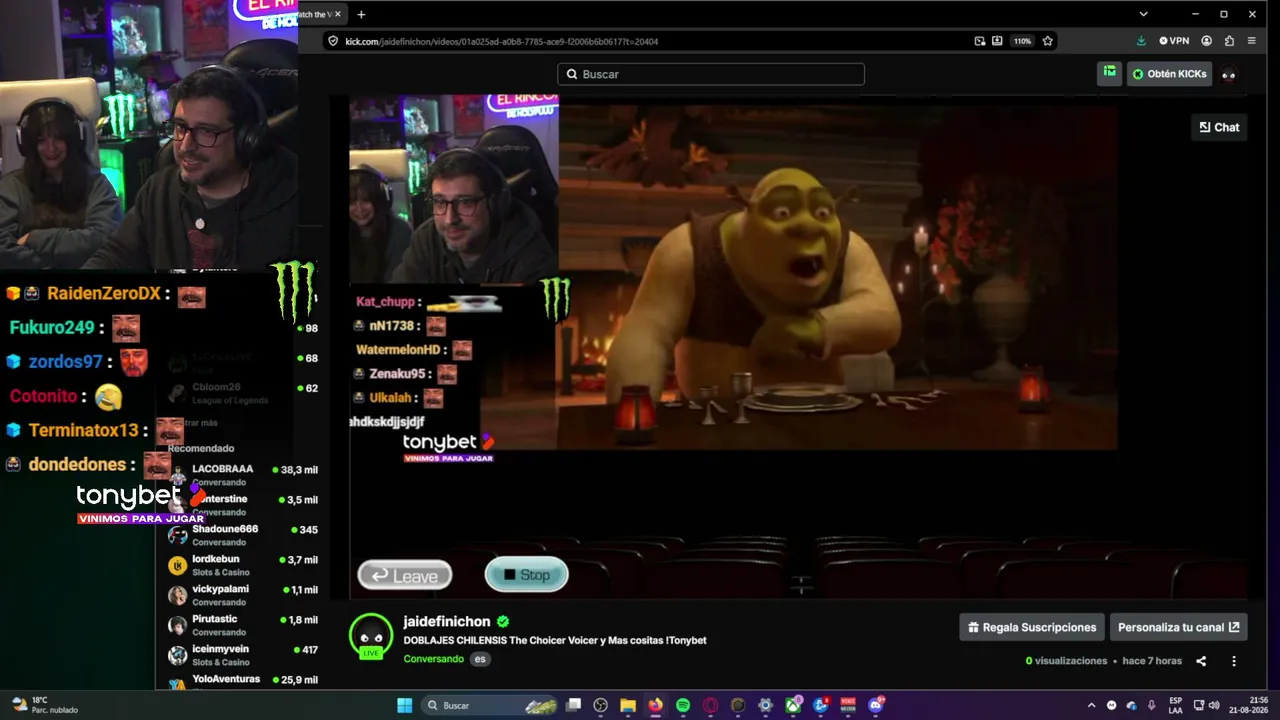The height and width of the screenshot is (720, 1280).
Task: Click the kick.com address bar URL
Action: (502, 41)
